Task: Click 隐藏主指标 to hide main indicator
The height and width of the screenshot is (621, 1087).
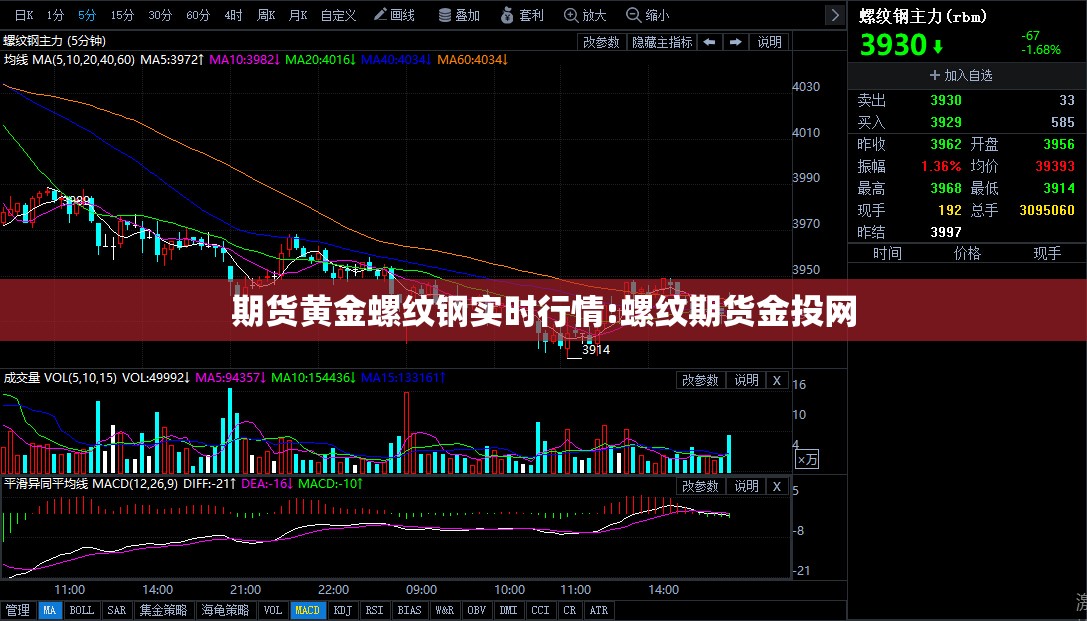Action: (661, 42)
